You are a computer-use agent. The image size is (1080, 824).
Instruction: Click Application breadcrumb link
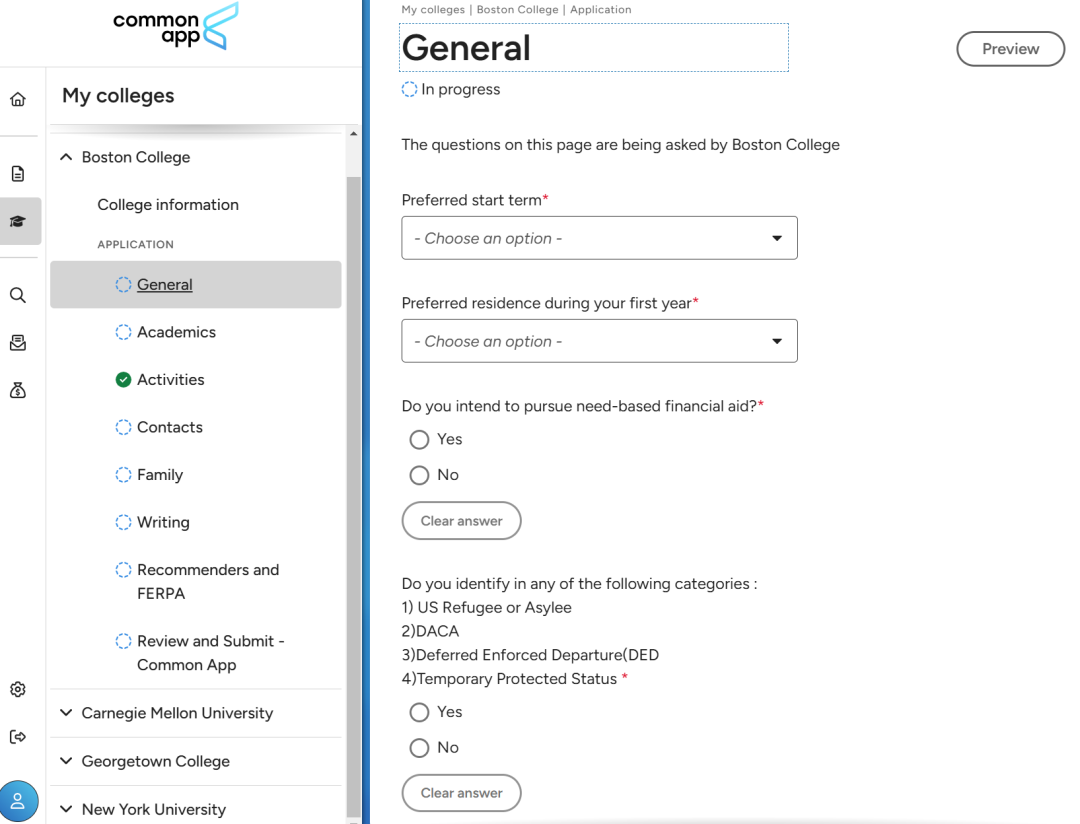point(601,10)
